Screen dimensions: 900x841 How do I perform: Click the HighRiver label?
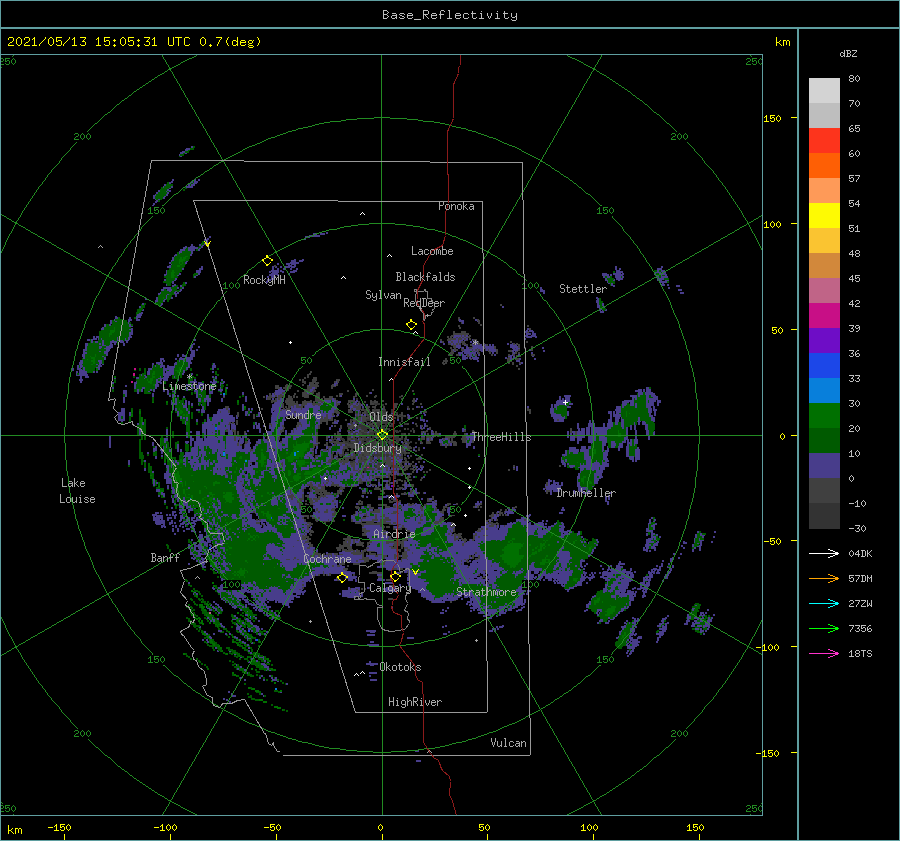[415, 702]
